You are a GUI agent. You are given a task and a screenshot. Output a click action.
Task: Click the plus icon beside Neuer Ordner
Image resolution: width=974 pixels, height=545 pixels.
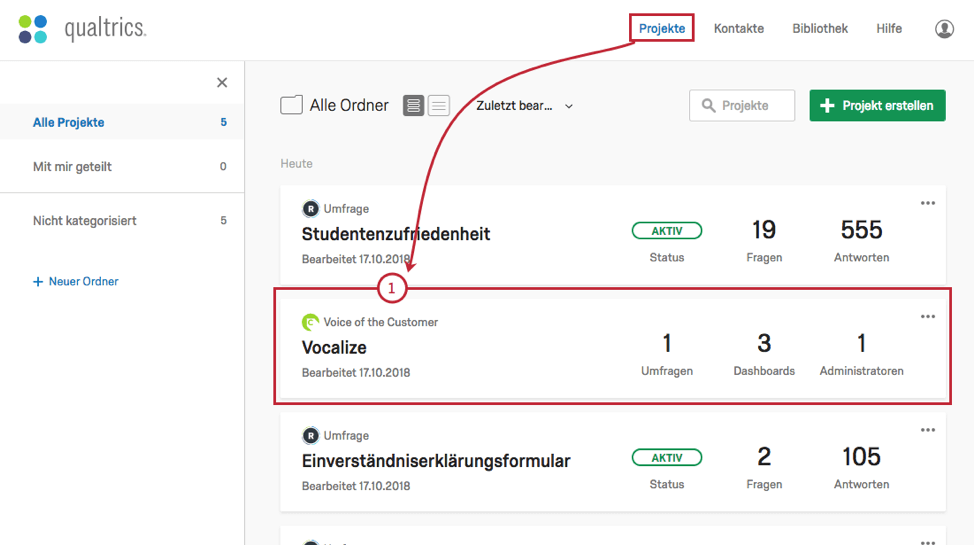(x=38, y=282)
